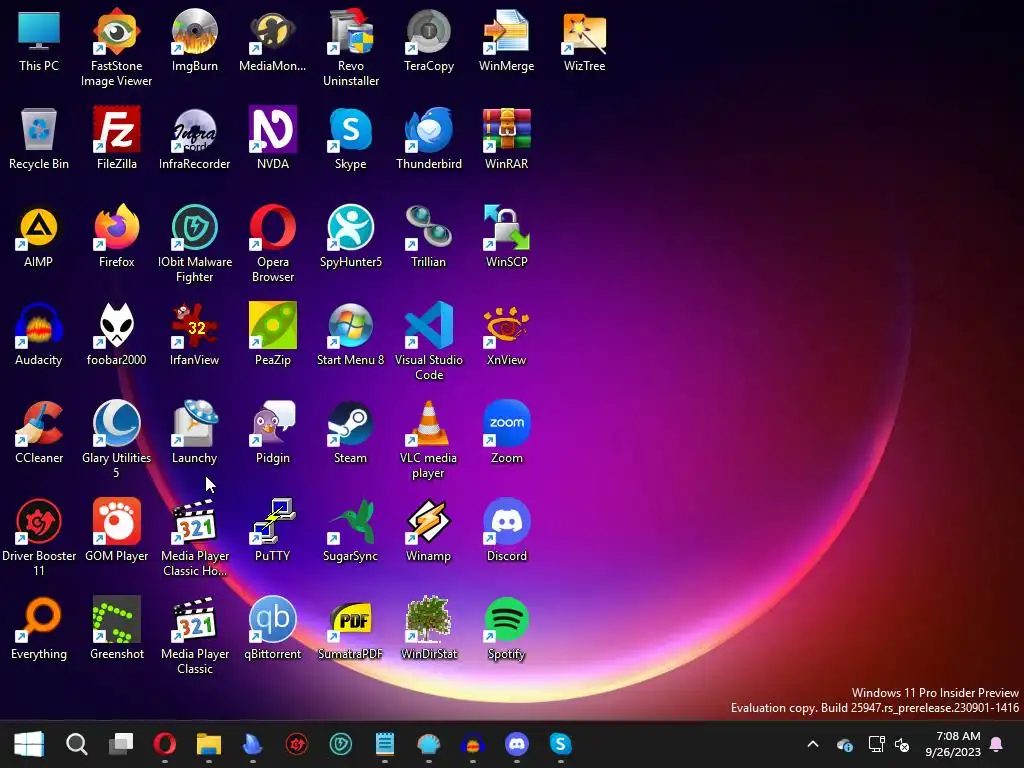
Task: Select the Winamp desktop icon
Action: (428, 530)
